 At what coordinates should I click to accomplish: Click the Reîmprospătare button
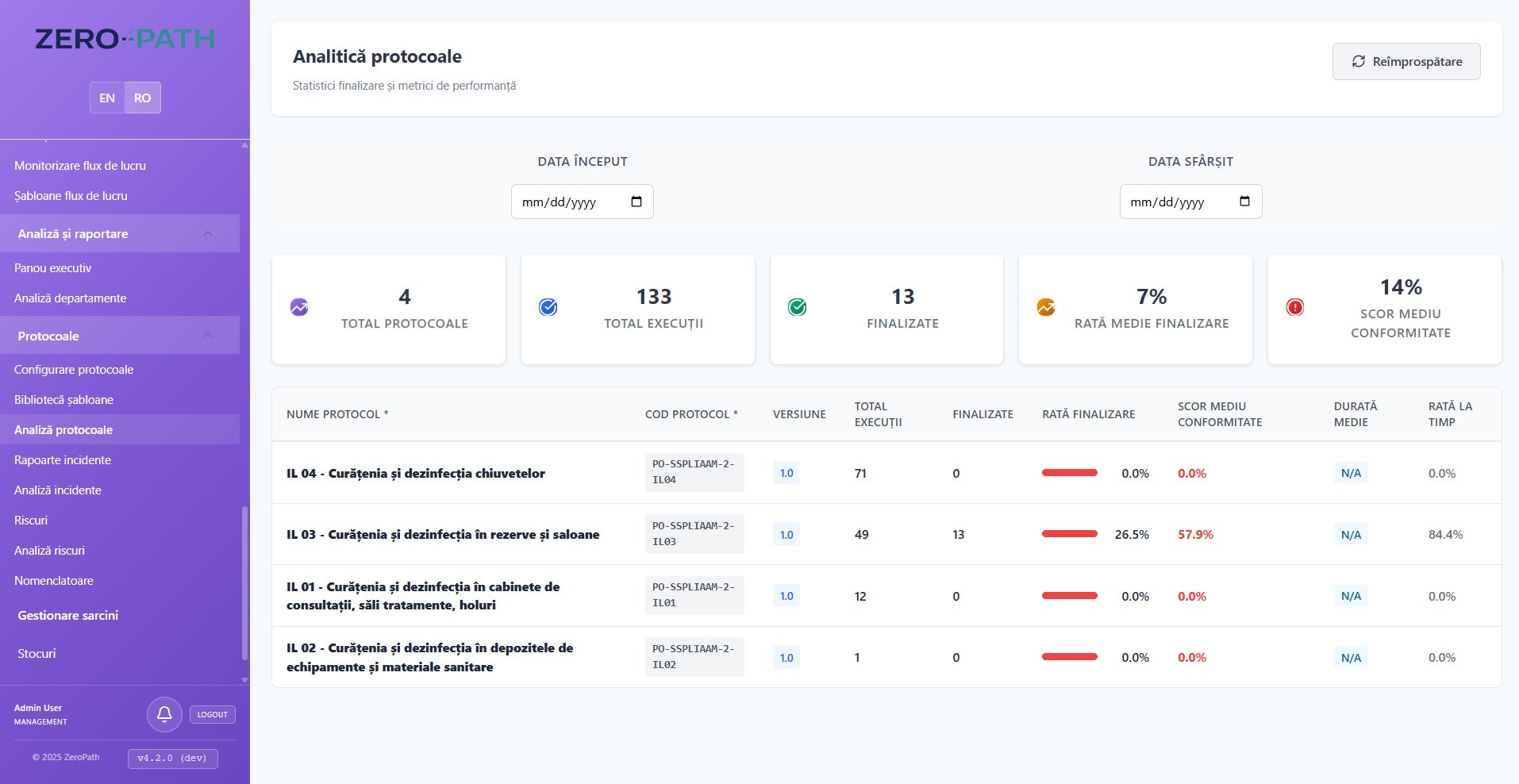tap(1406, 61)
